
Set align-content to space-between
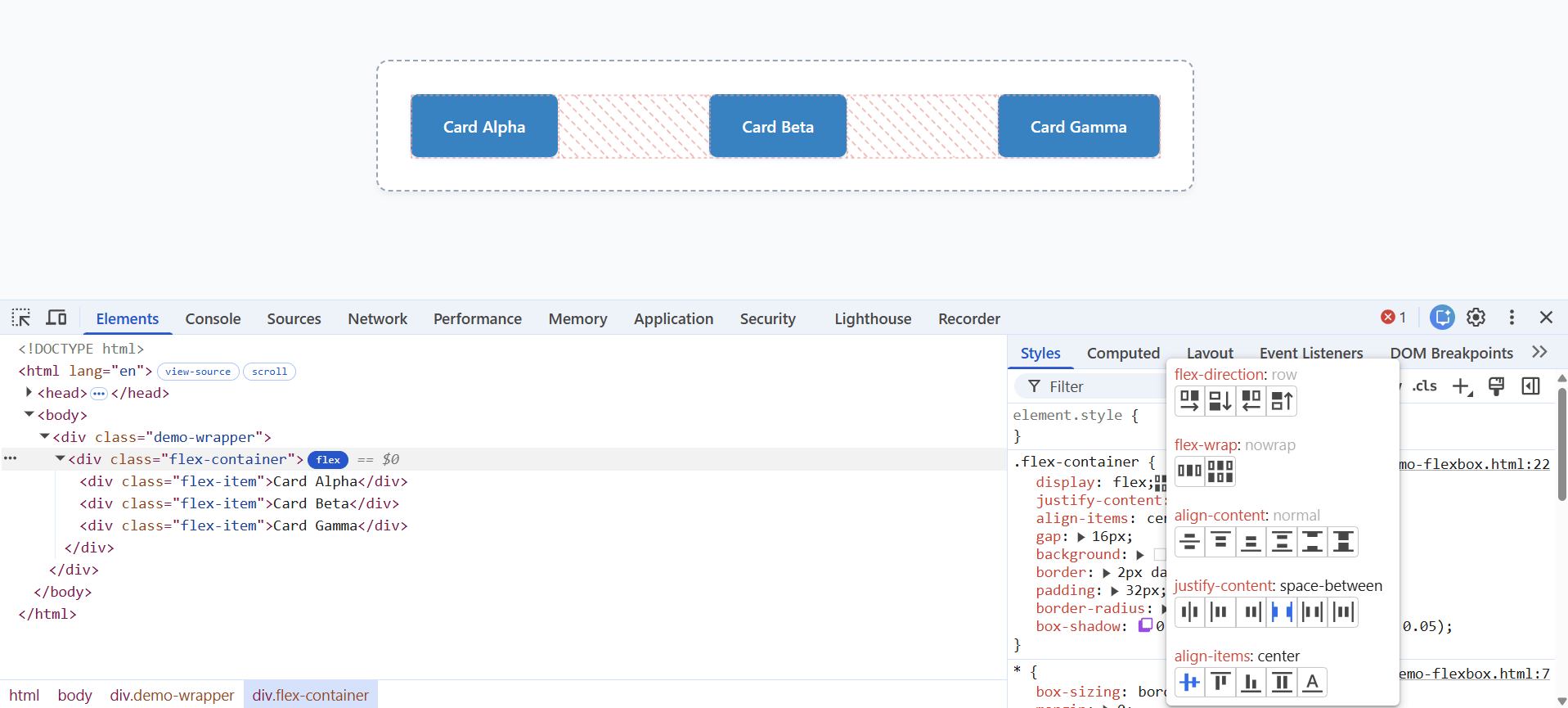click(x=1313, y=542)
